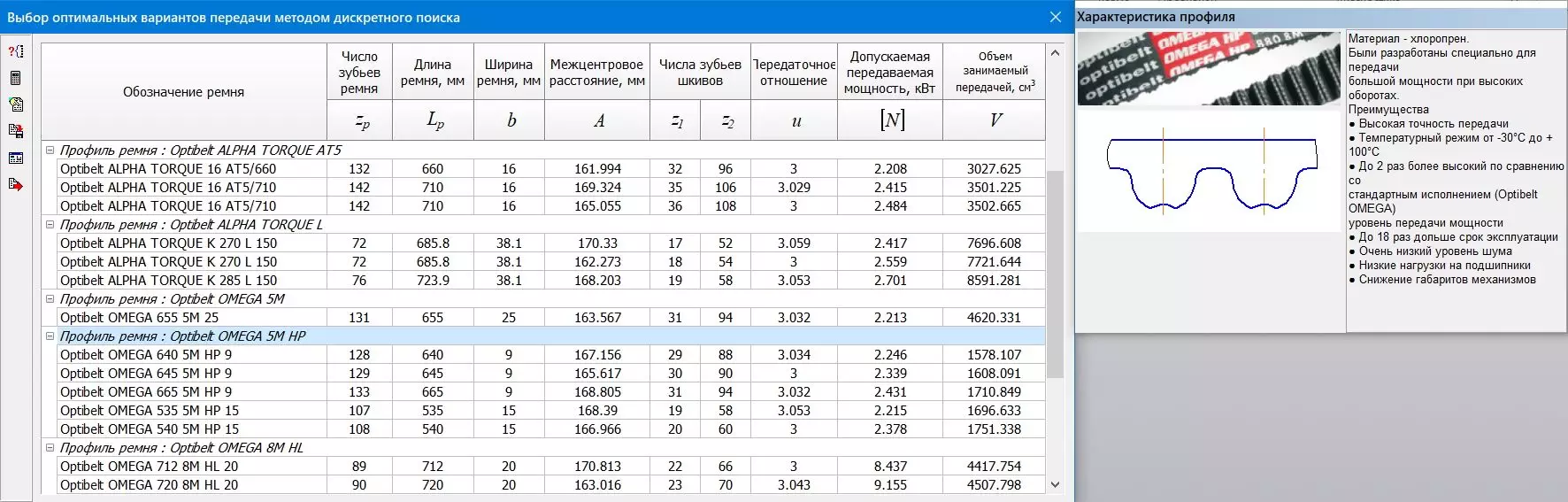Click 'Снижение габаритов механизмов' description line
Screen dimensions: 1568x502
[x=1442, y=280]
